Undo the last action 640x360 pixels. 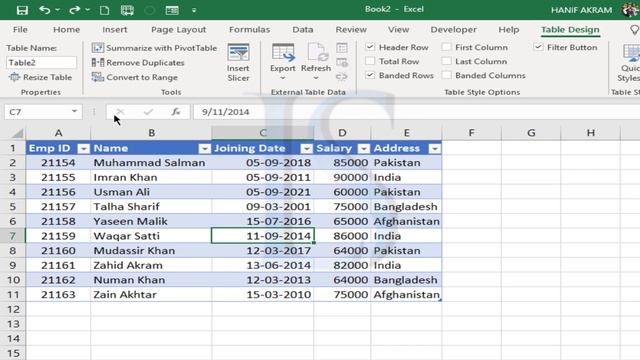pos(45,10)
